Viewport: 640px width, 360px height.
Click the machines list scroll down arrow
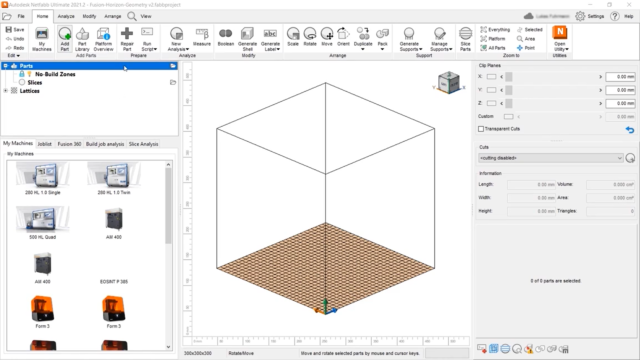pos(168,347)
